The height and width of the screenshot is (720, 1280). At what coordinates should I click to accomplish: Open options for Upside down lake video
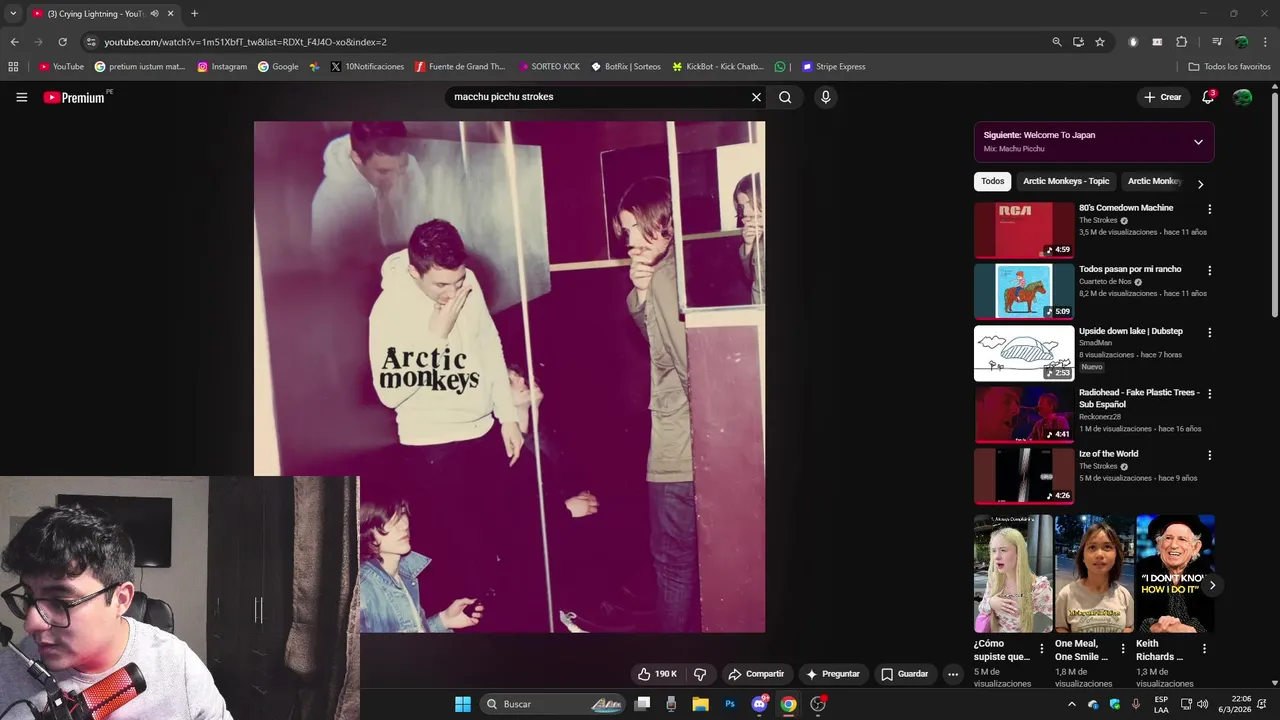click(1209, 332)
